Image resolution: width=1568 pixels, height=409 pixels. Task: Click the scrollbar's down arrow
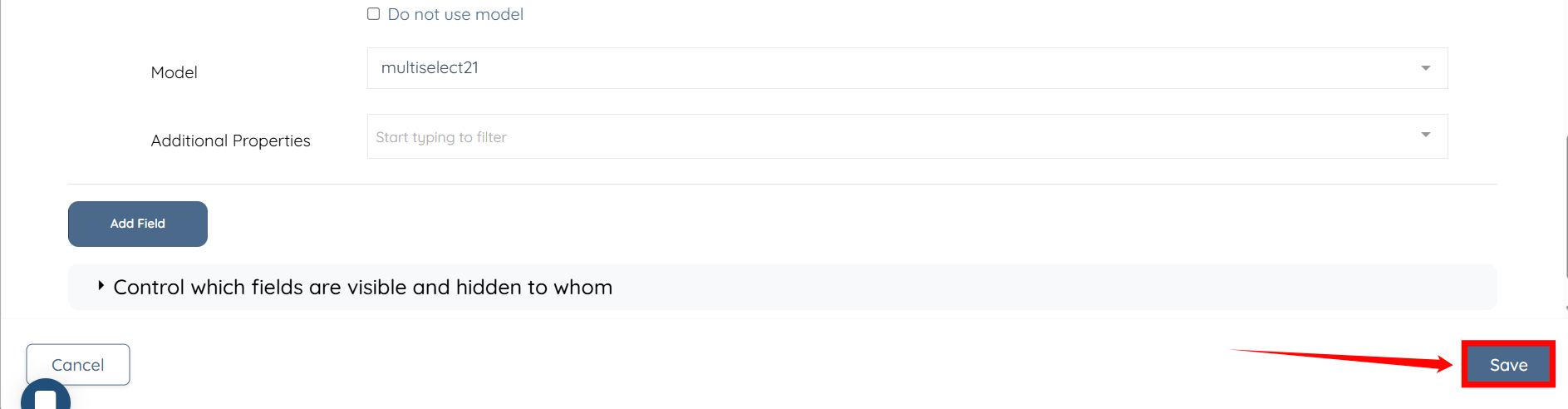click(1566, 308)
